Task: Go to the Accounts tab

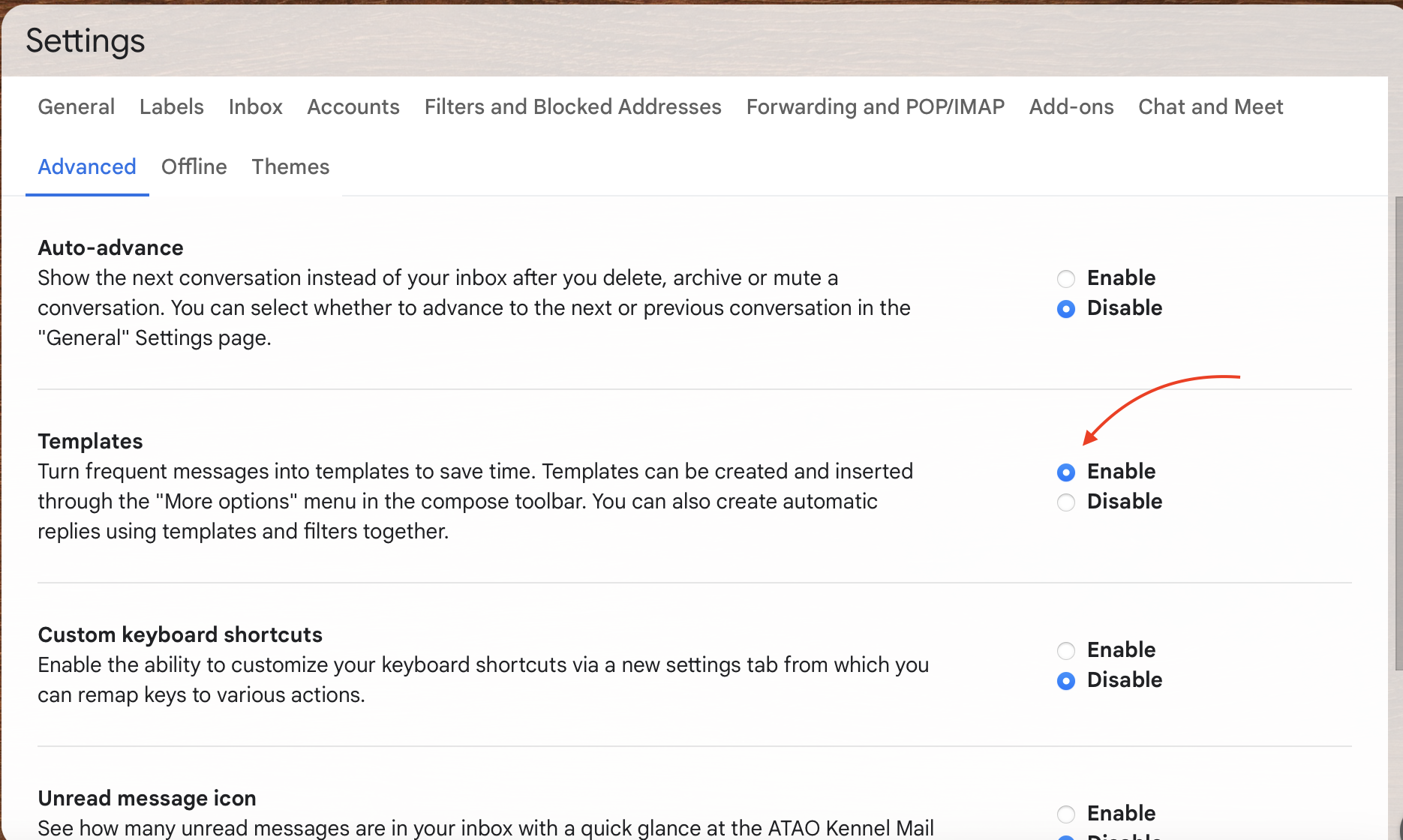Action: 353,107
